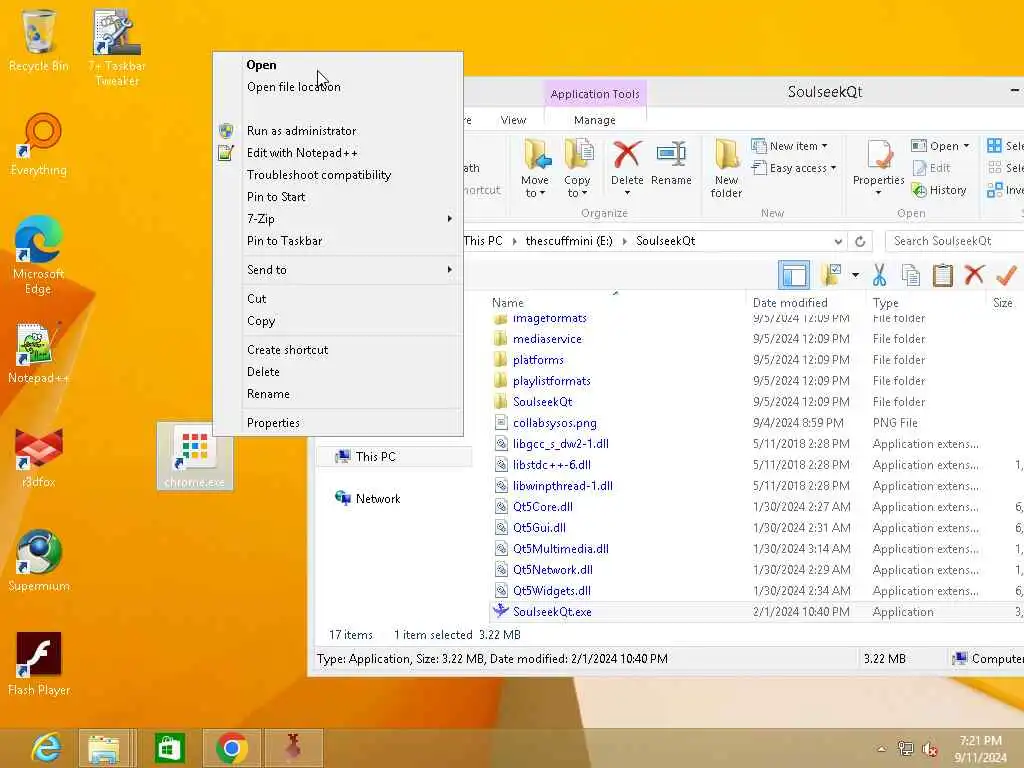
Task: Sort by the Type column header
Action: pos(886,303)
